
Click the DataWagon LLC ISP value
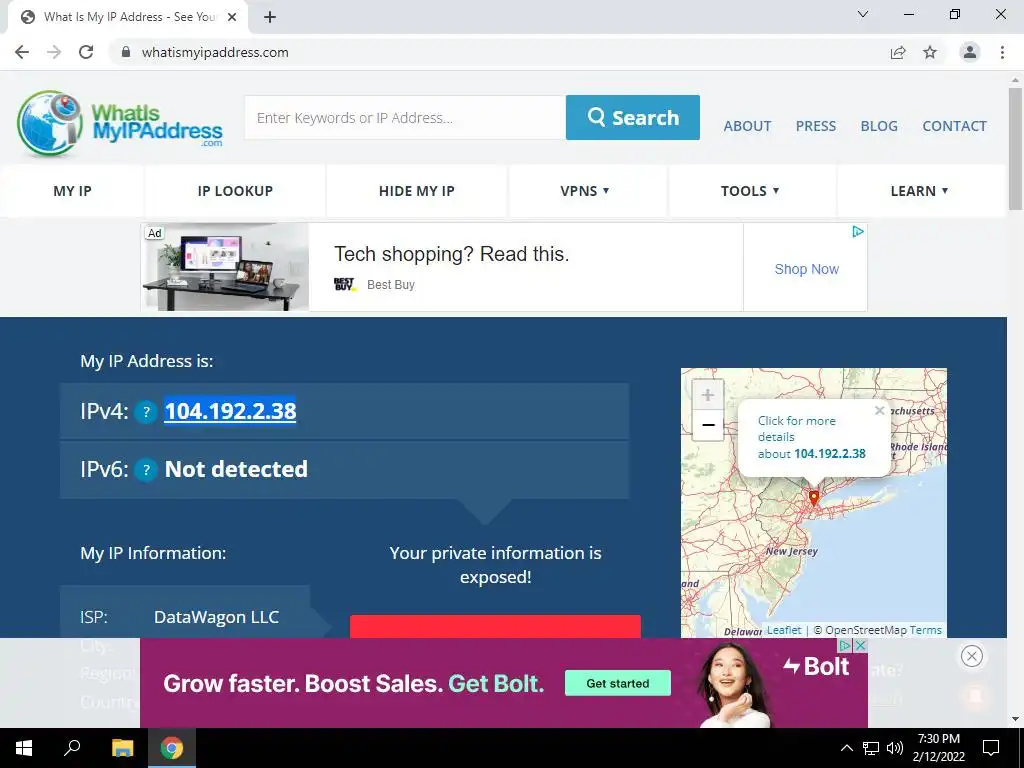pyautogui.click(x=216, y=617)
